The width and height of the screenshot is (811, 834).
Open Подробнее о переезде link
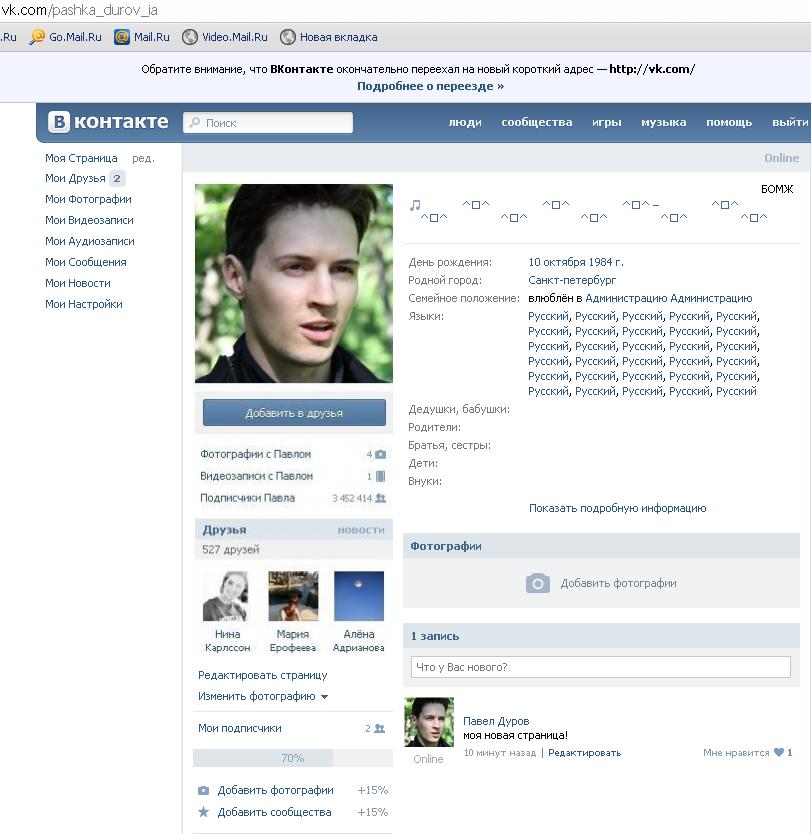point(430,86)
